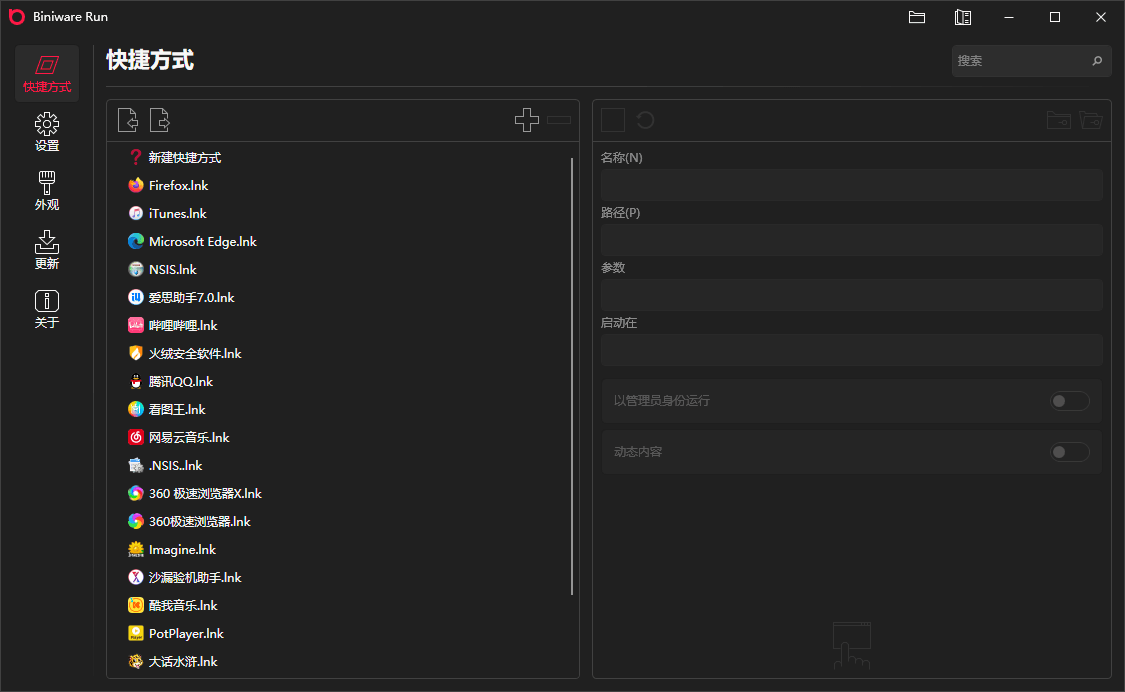The width and height of the screenshot is (1125, 692).
Task: Click the reset/refresh arrow icon
Action: pyautogui.click(x=645, y=120)
